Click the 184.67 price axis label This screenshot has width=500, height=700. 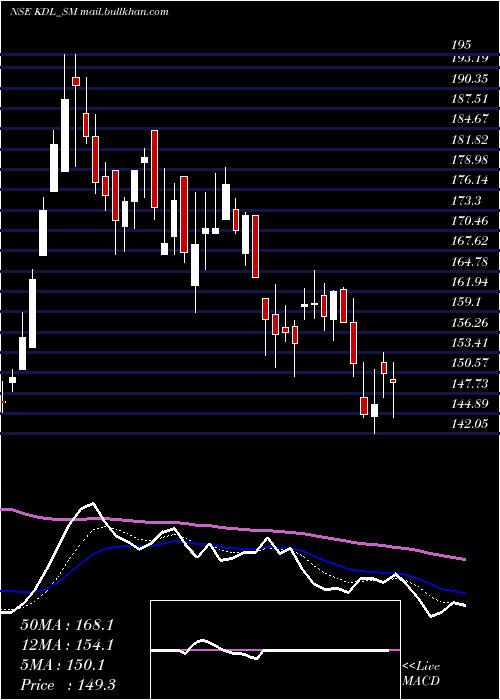click(469, 119)
